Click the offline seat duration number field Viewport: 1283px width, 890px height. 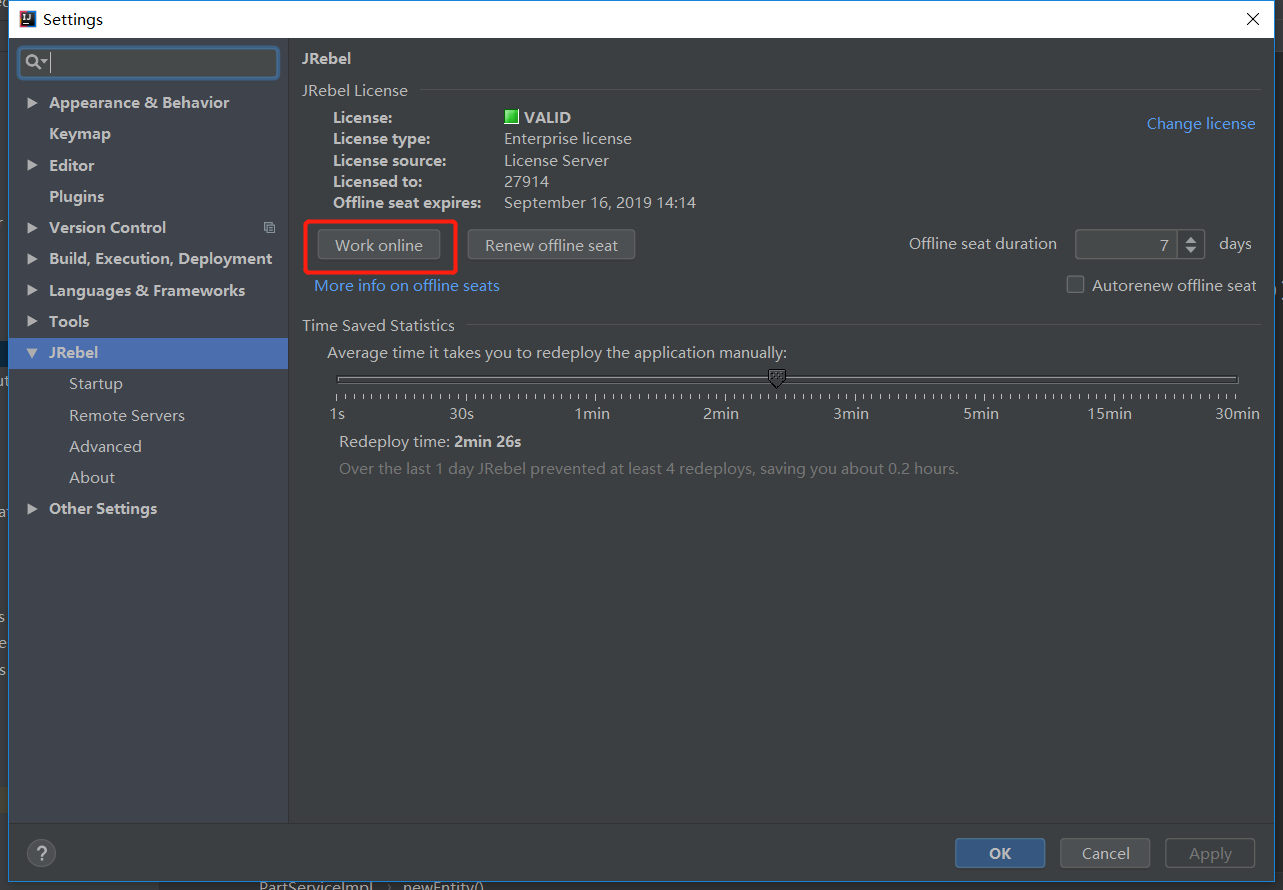click(x=1127, y=245)
